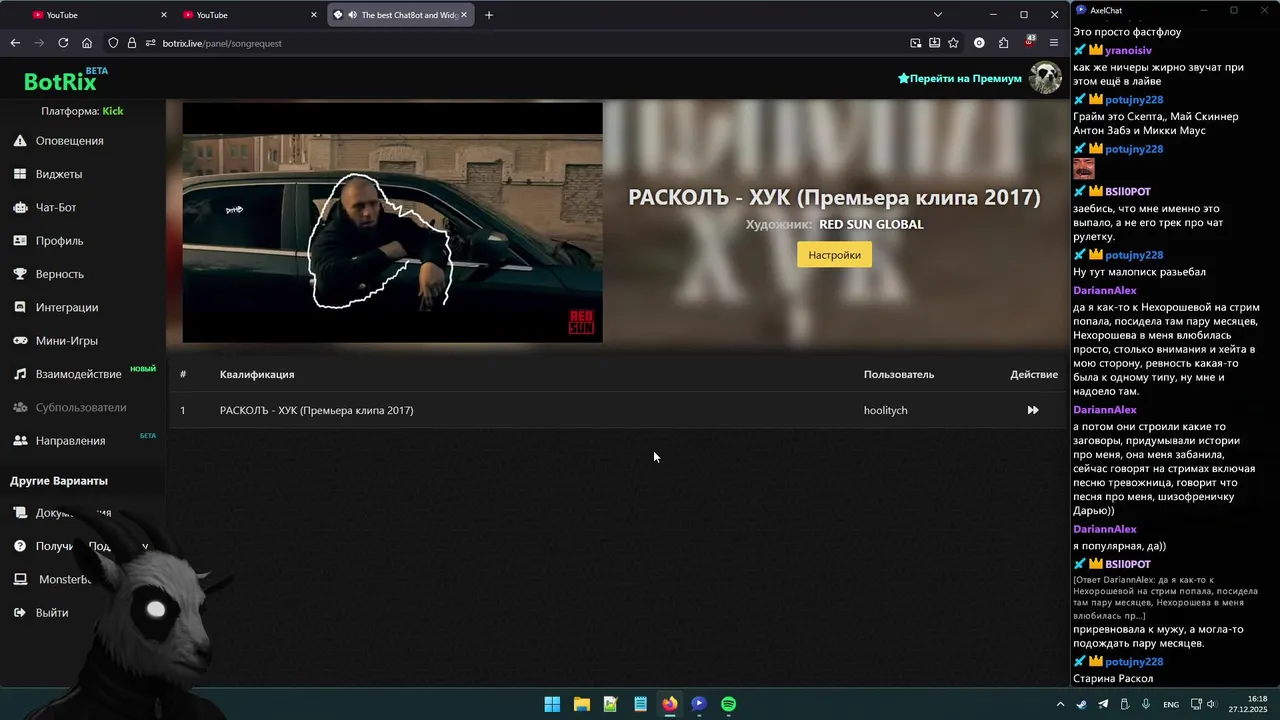Click platform label Kick
1280x720 pixels.
point(113,111)
